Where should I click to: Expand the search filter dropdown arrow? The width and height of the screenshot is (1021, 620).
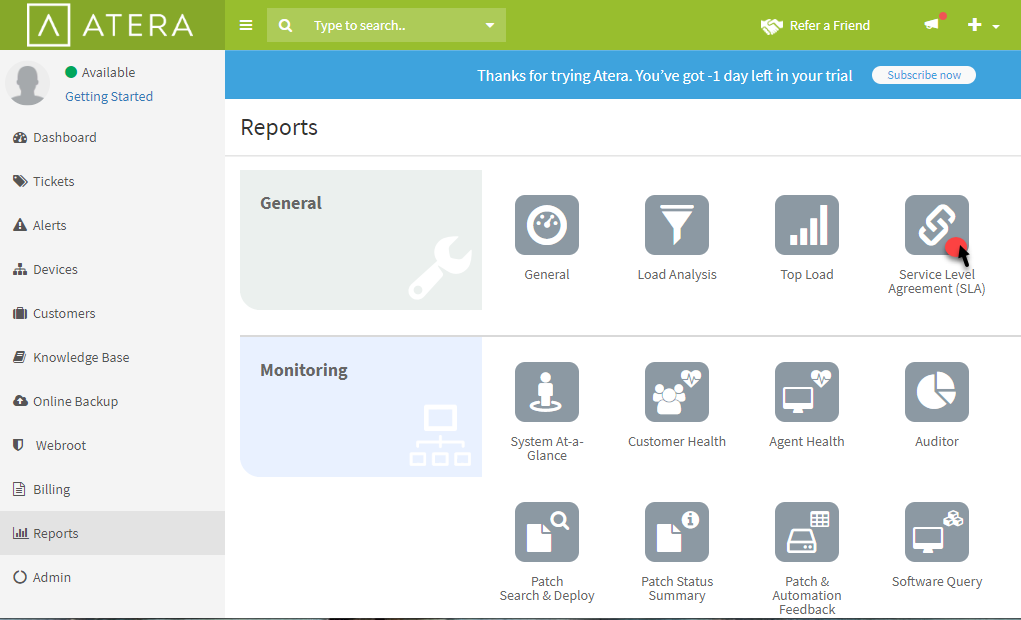[x=490, y=25]
